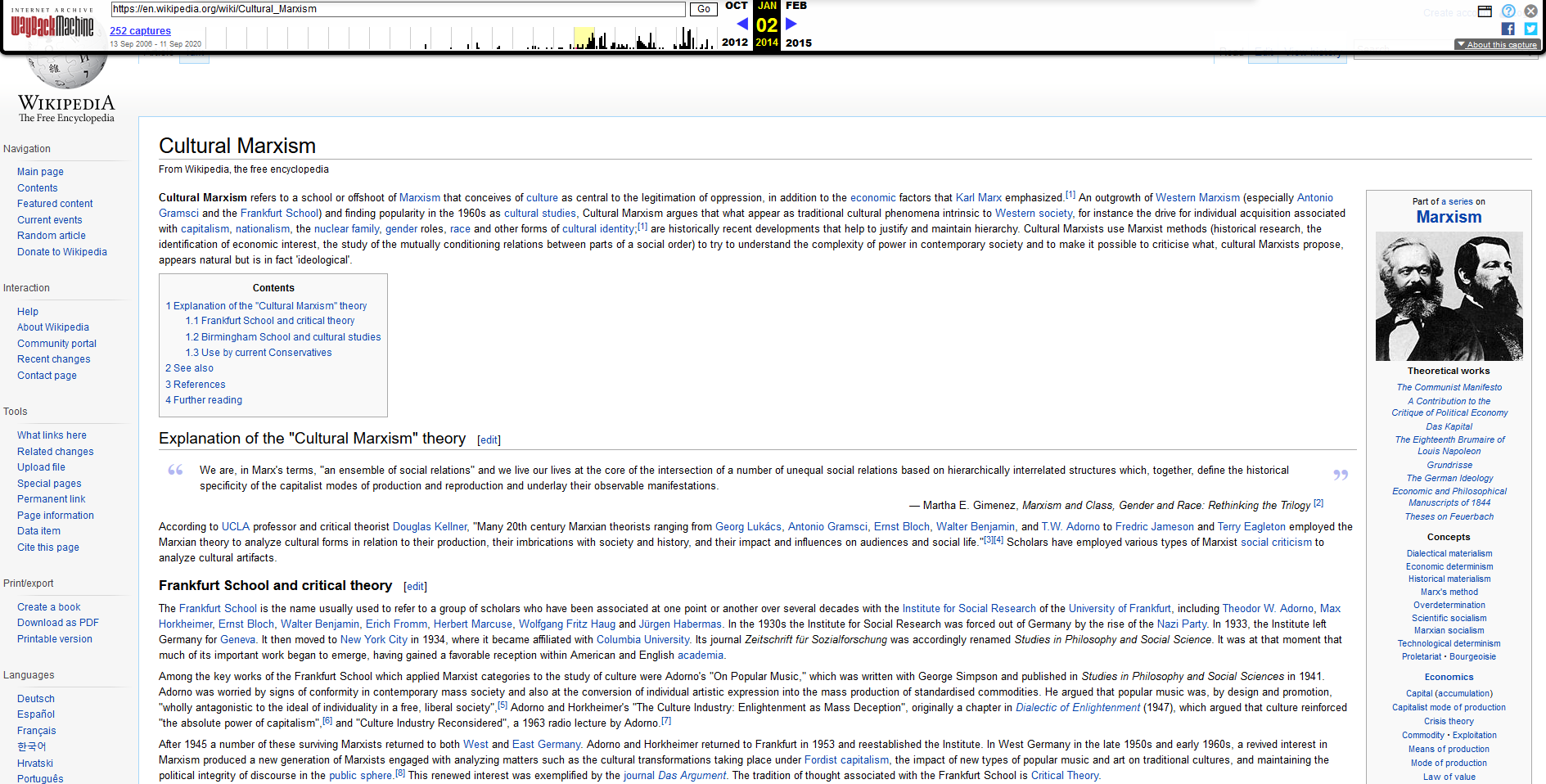Open Marxism series title link
Viewport: 1546px width, 784px height.
pos(1449,217)
